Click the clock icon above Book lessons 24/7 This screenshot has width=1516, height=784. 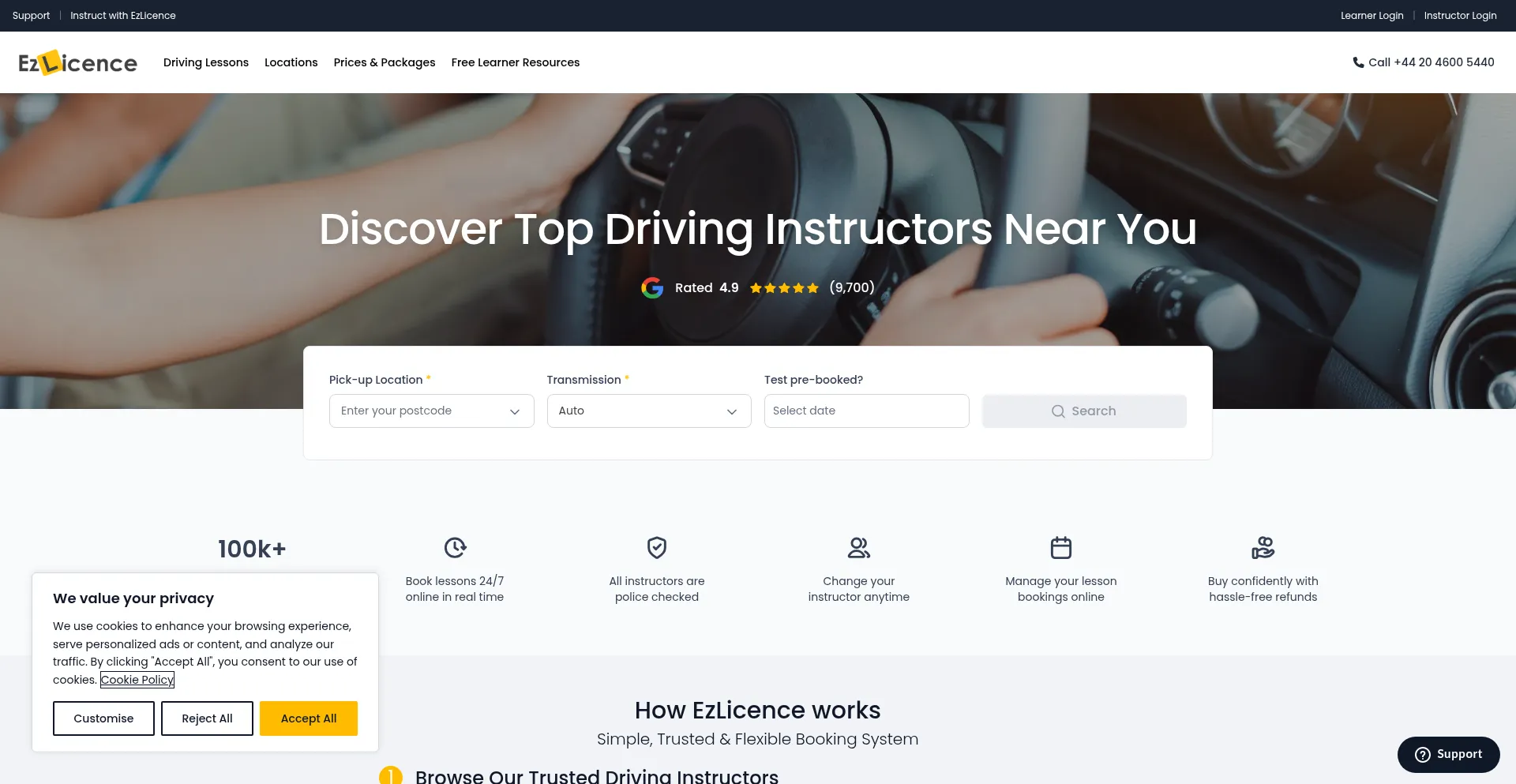click(455, 547)
